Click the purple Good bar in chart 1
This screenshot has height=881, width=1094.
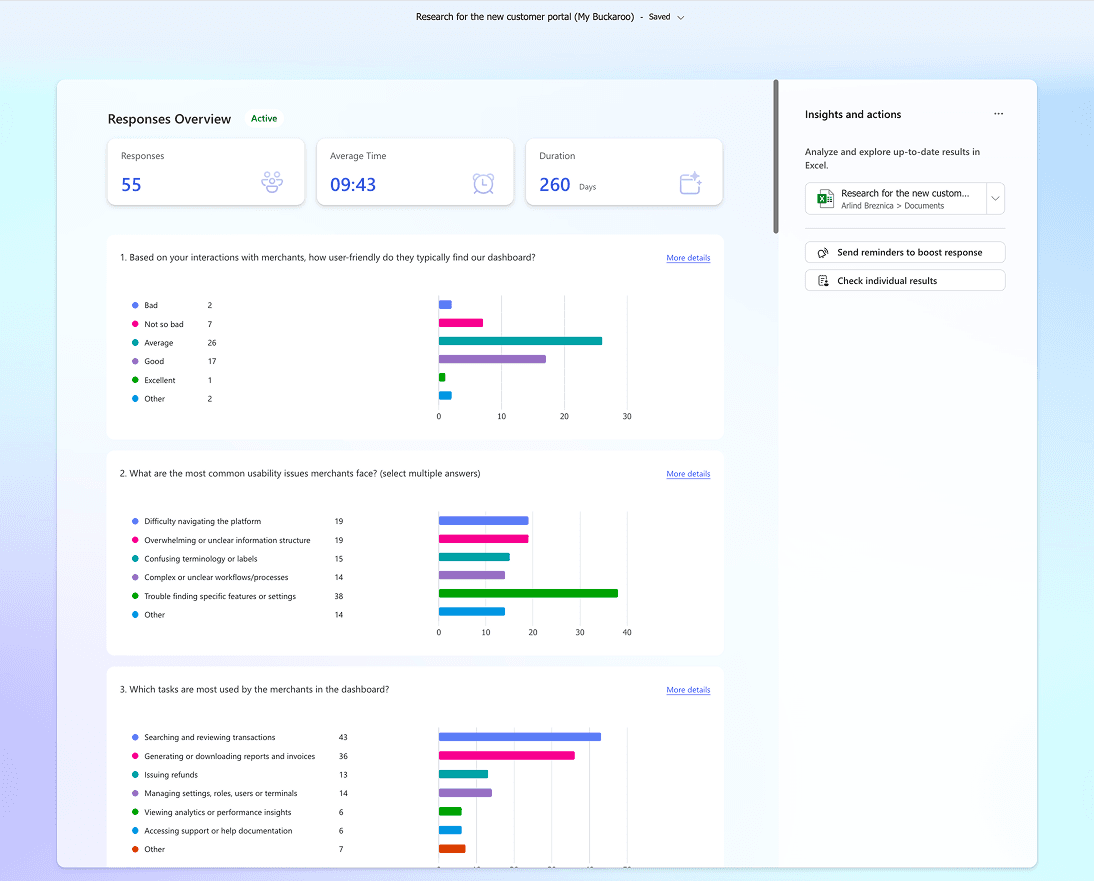[493, 359]
